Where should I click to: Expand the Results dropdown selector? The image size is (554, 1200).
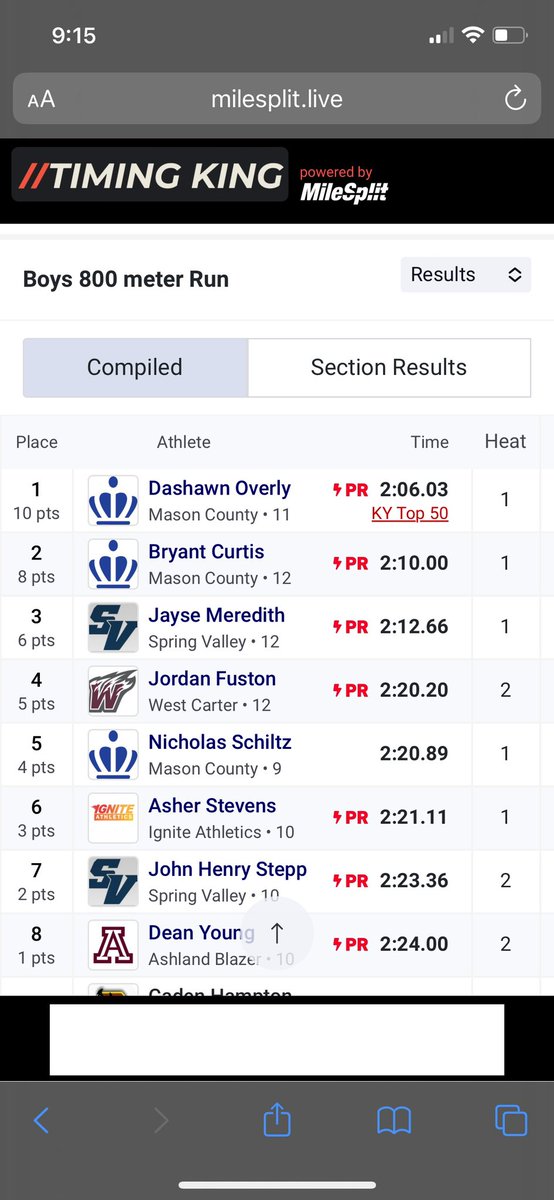pyautogui.click(x=466, y=274)
